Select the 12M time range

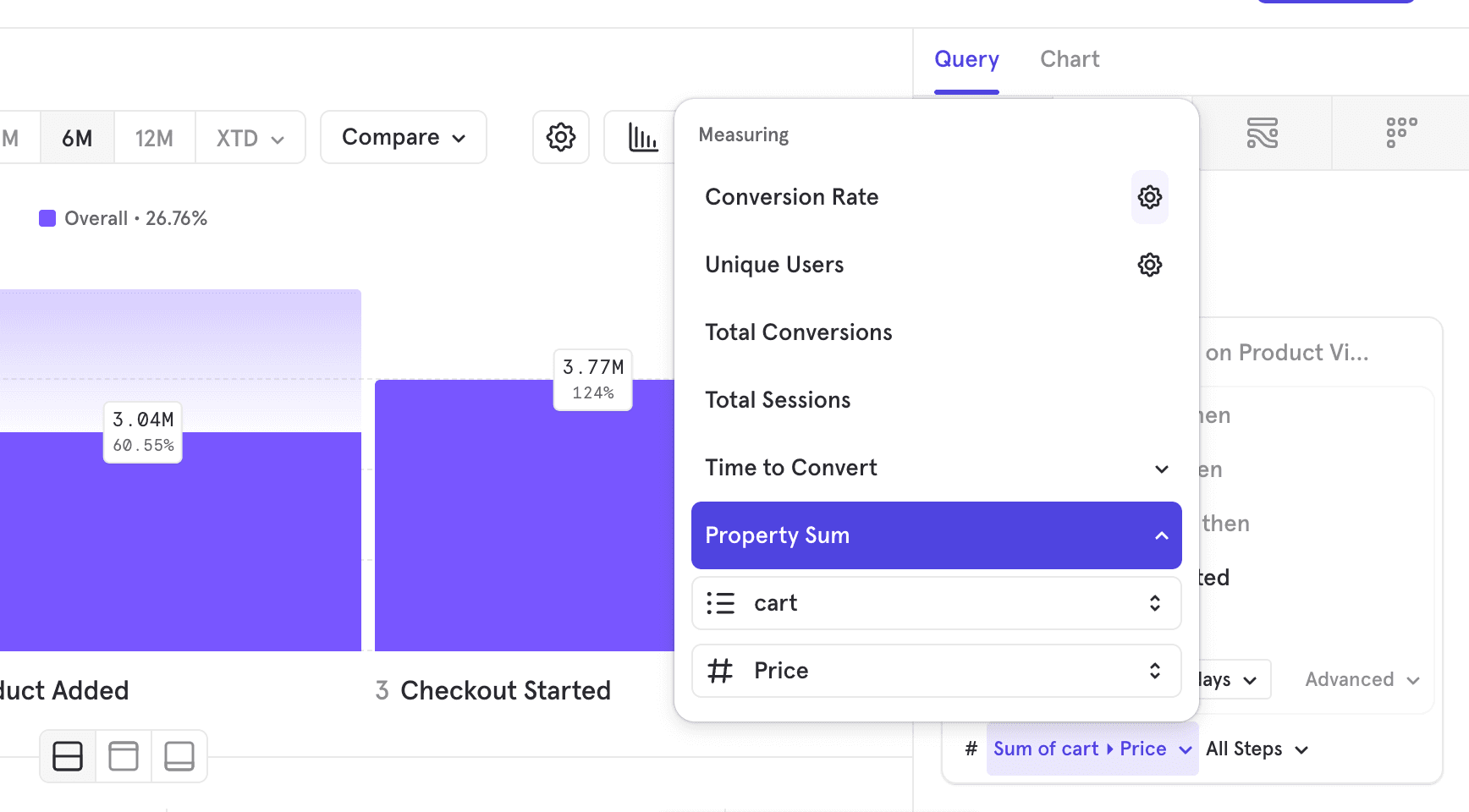(154, 137)
